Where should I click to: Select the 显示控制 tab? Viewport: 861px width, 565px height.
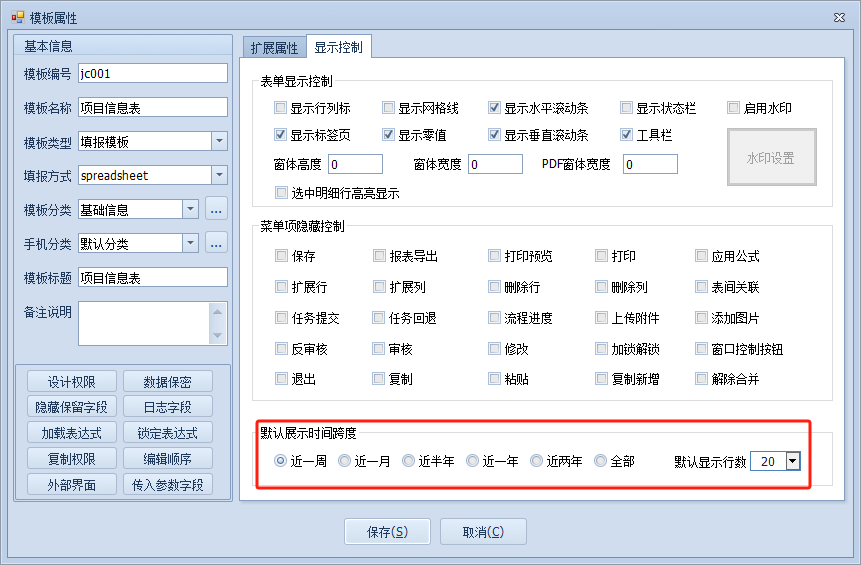click(338, 47)
